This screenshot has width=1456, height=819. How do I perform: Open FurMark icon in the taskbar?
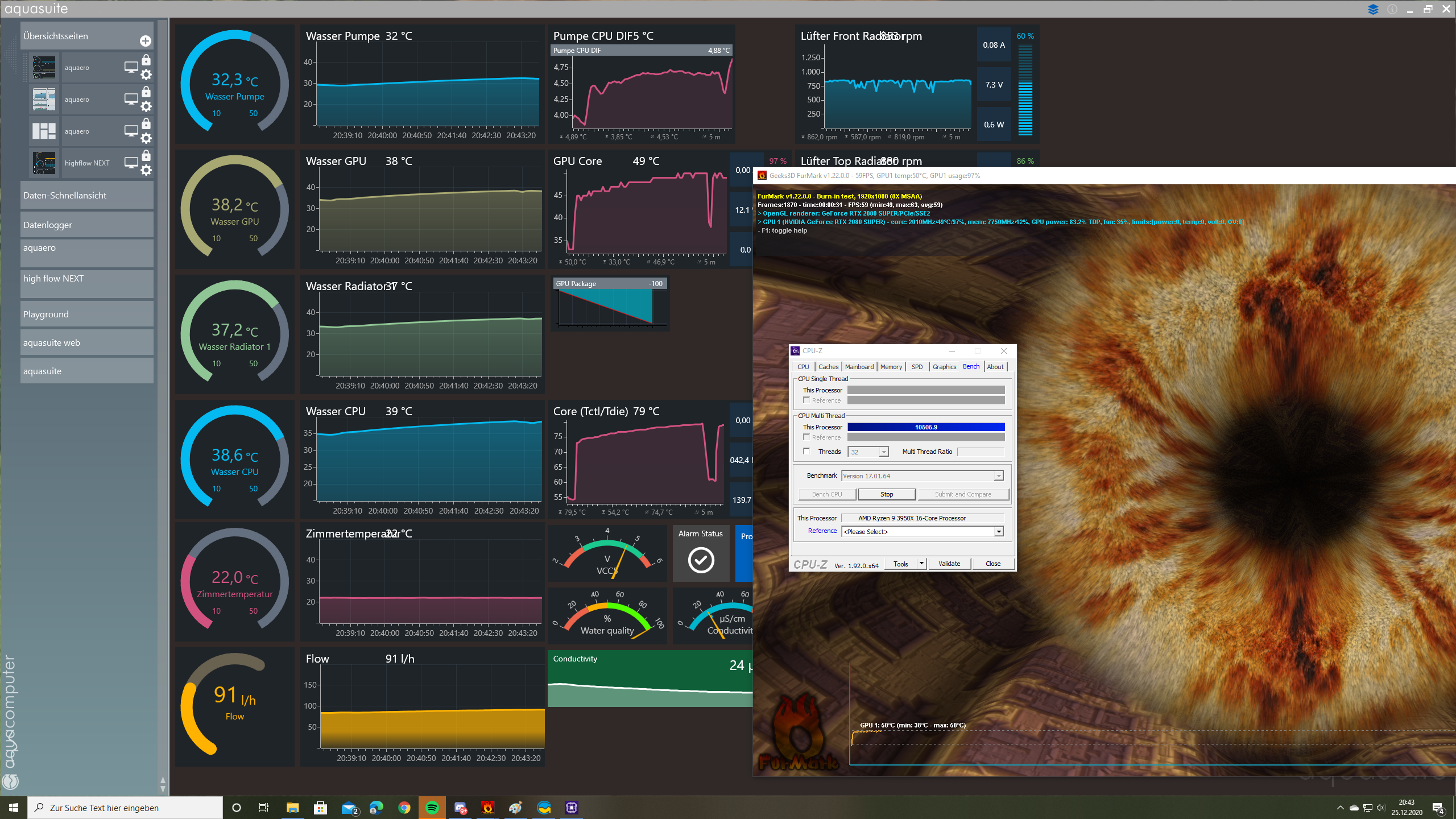(x=487, y=808)
